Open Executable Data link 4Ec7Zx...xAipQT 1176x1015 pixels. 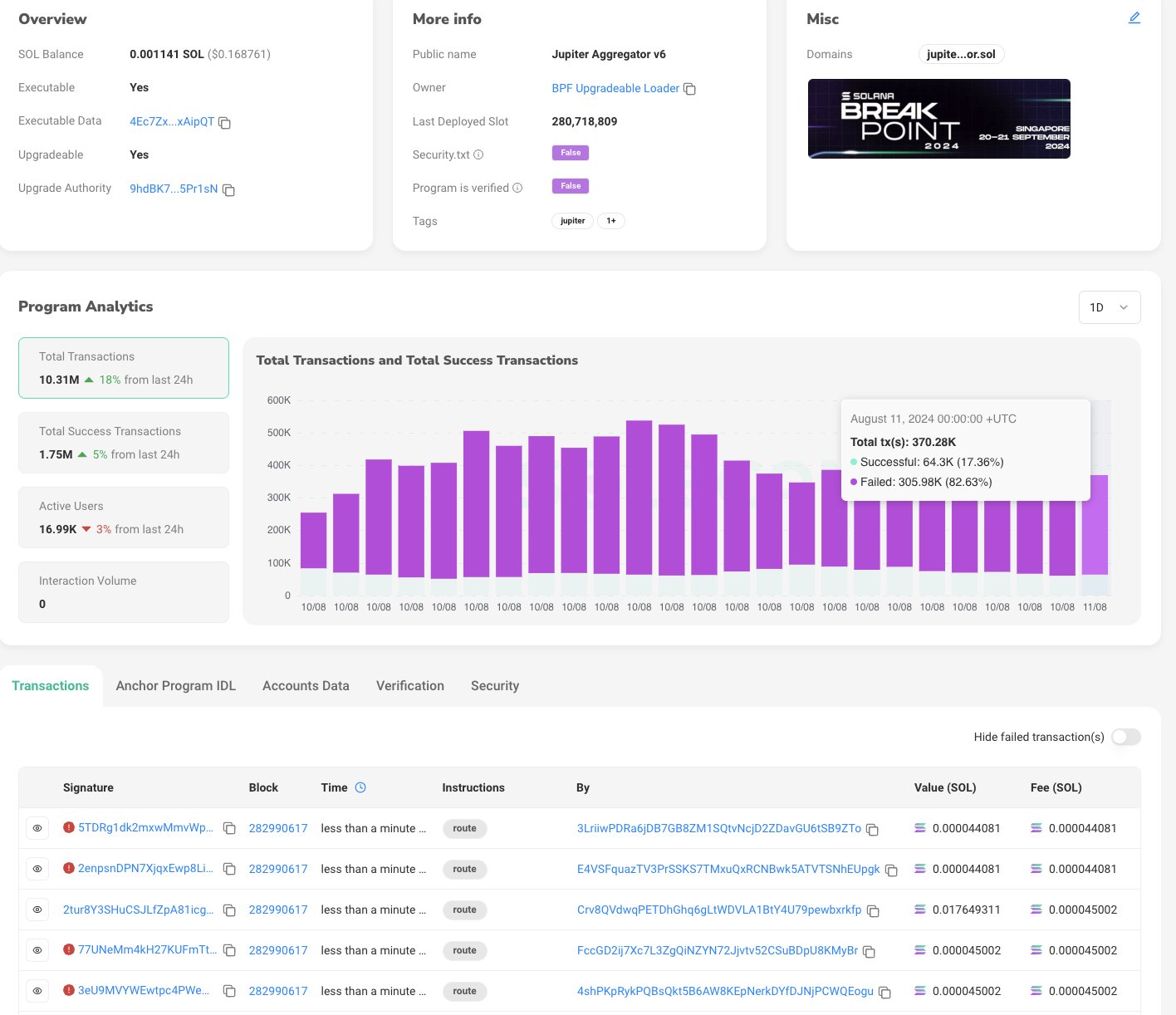(x=172, y=121)
